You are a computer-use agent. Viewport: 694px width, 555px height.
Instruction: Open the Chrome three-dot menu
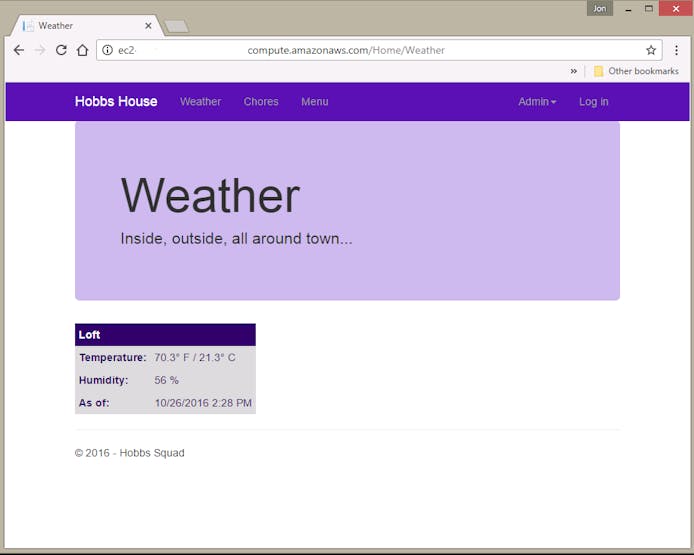coord(676,50)
